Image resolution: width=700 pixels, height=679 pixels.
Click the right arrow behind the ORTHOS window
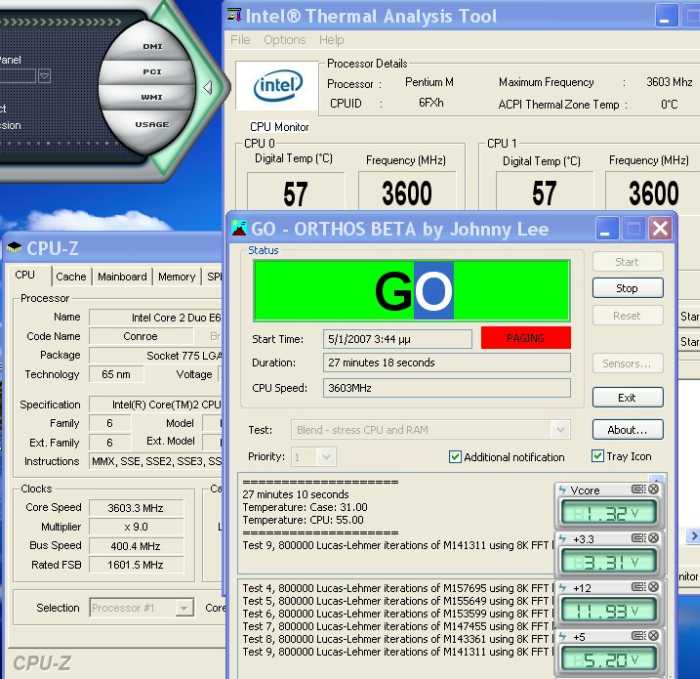tap(694, 536)
